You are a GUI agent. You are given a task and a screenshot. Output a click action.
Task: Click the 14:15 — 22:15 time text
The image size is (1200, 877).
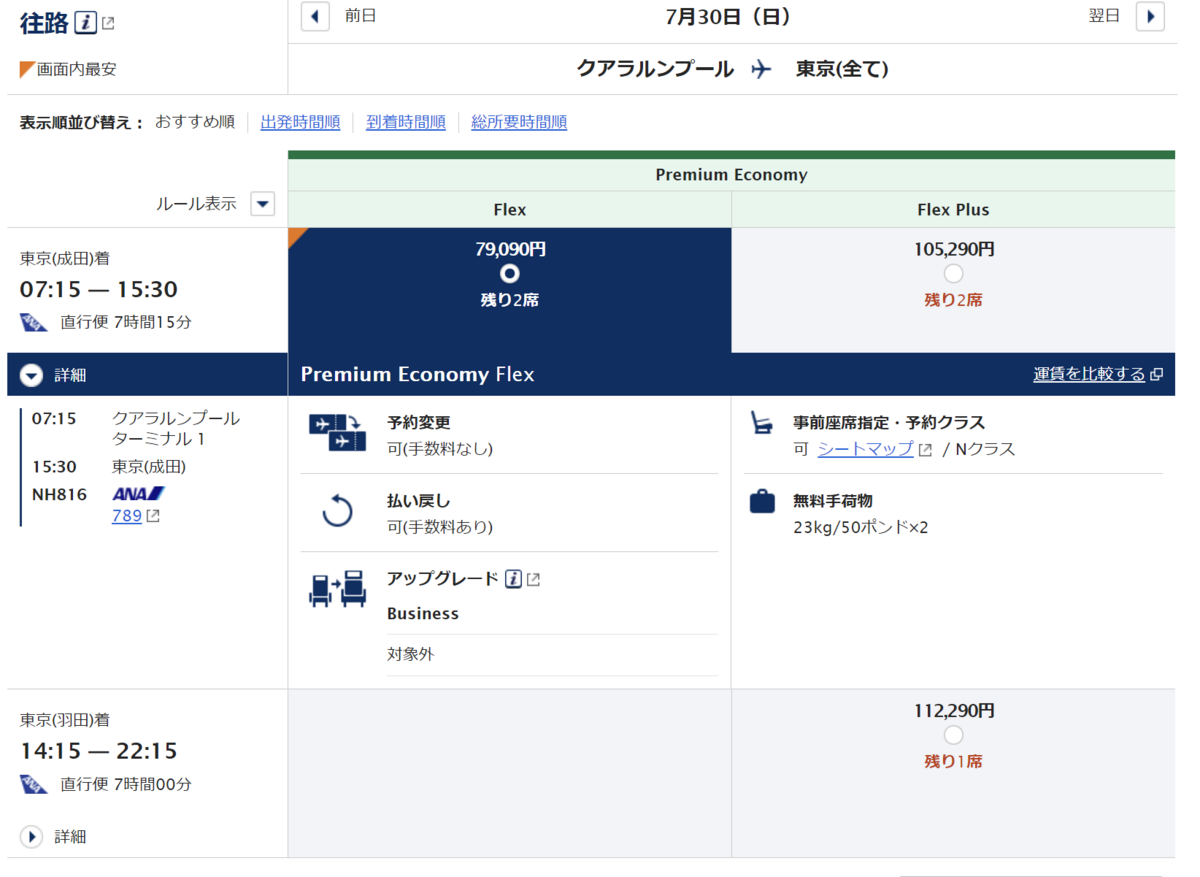coord(99,751)
